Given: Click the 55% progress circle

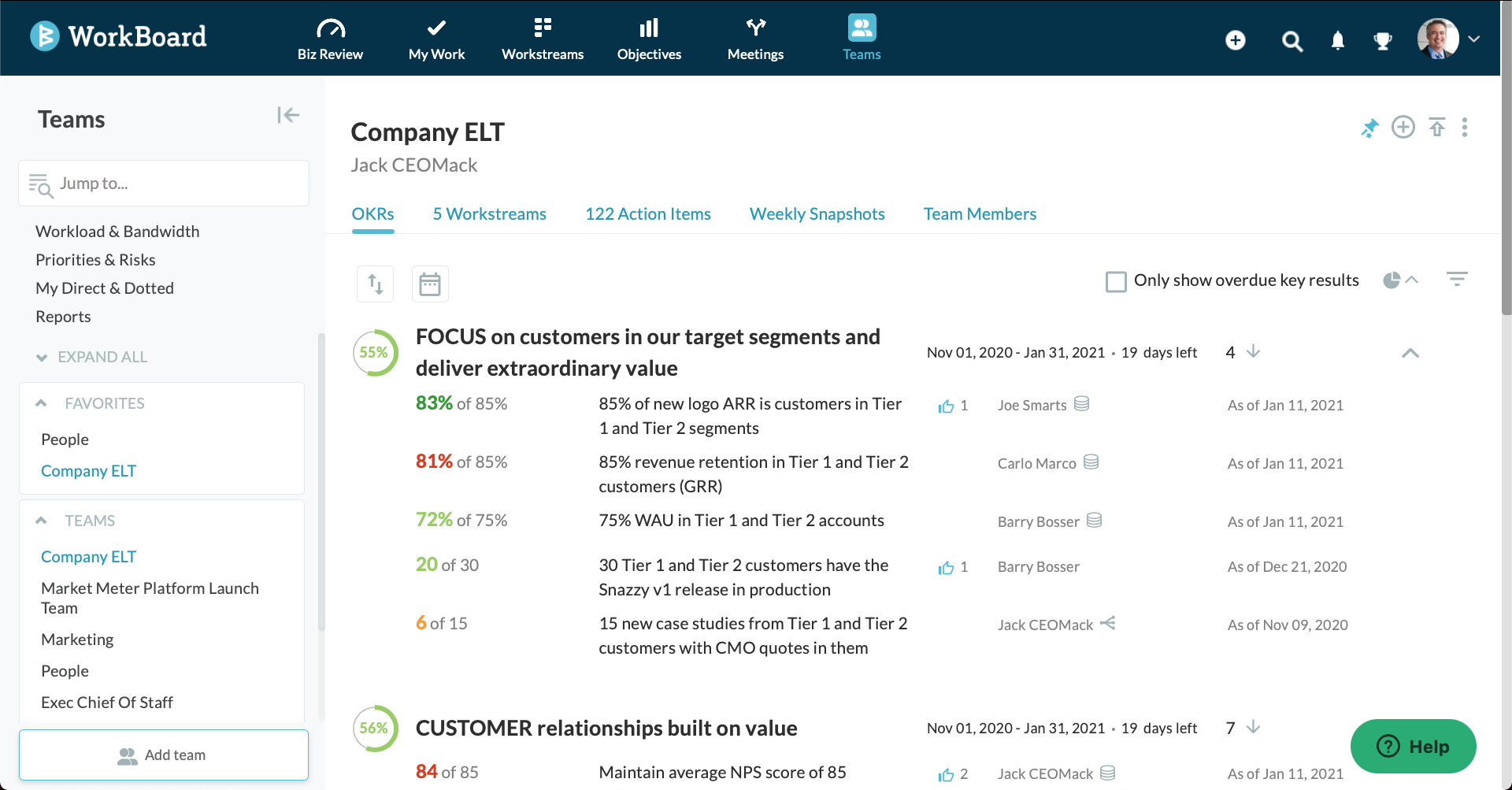Looking at the screenshot, I should (x=374, y=353).
